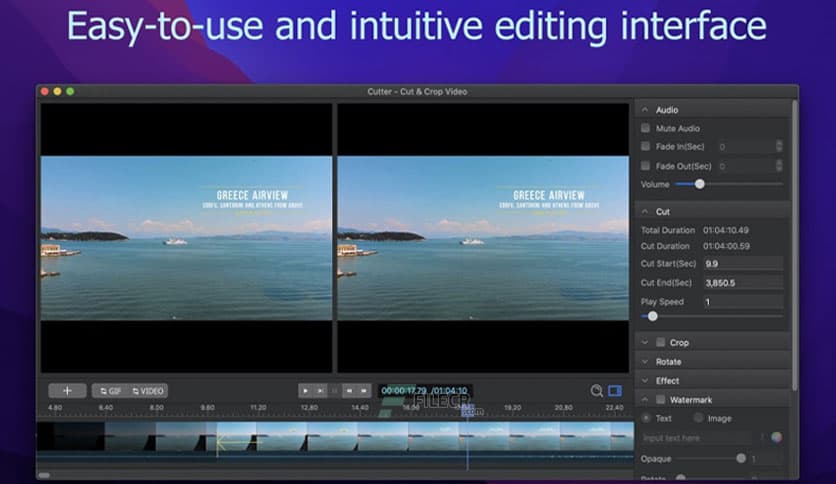Screen dimensions: 836x484
Task: Collapse the Audio section
Action: click(x=645, y=110)
